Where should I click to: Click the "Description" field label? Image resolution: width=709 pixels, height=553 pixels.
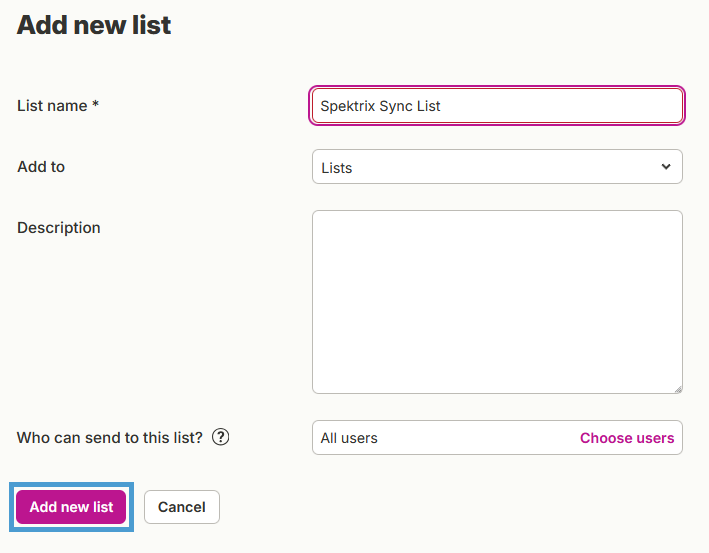click(x=59, y=227)
